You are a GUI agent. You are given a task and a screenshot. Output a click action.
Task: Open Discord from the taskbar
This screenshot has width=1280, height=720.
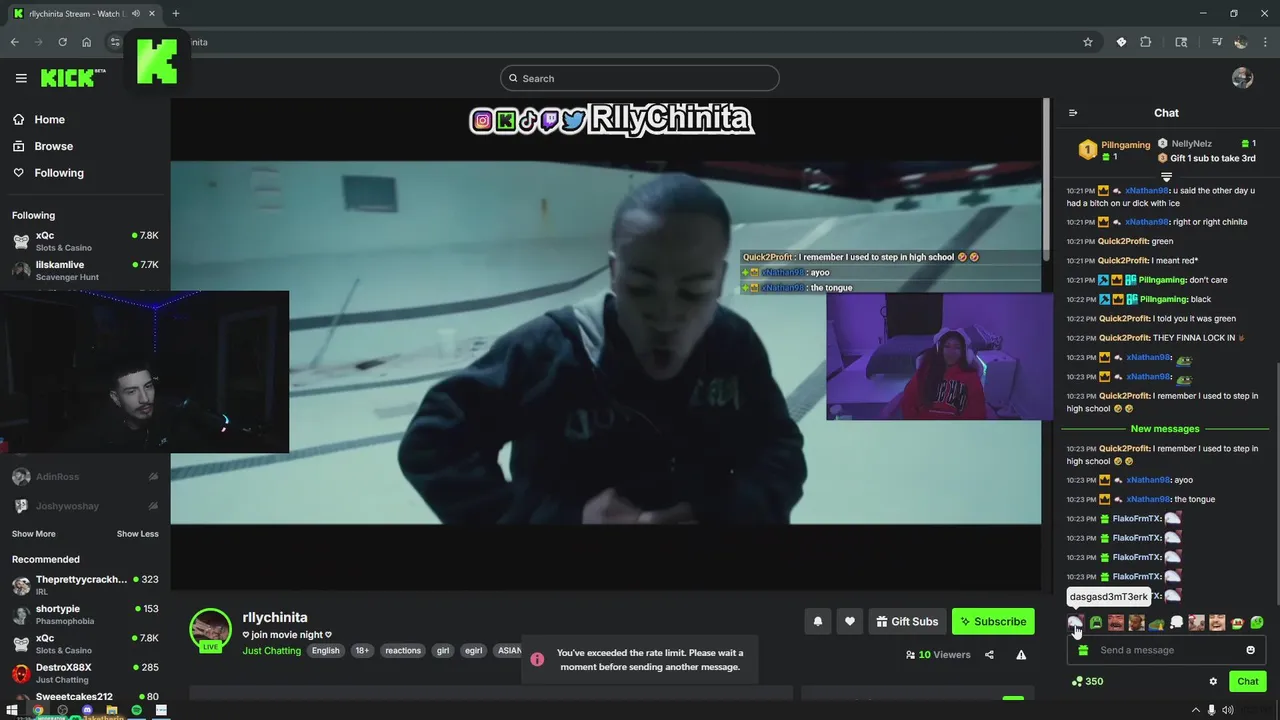tap(87, 711)
